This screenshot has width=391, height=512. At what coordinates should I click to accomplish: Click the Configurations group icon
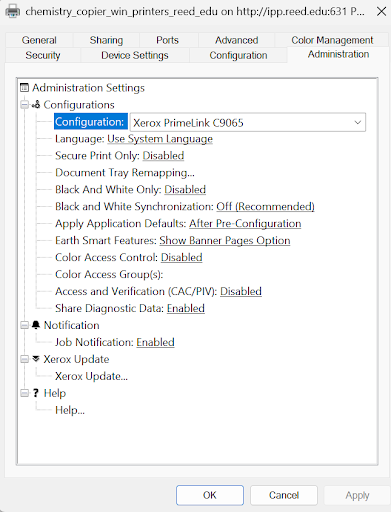point(36,105)
